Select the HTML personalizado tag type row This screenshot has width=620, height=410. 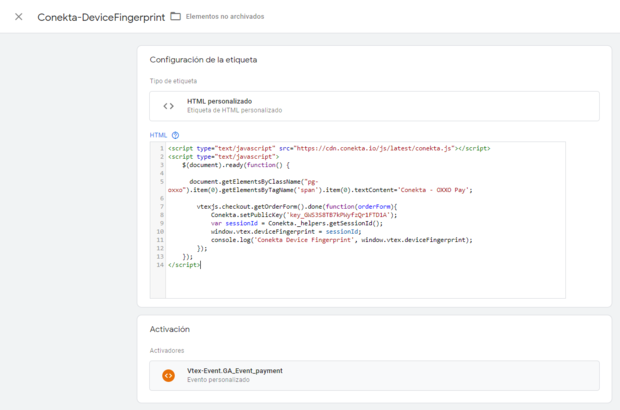374,106
